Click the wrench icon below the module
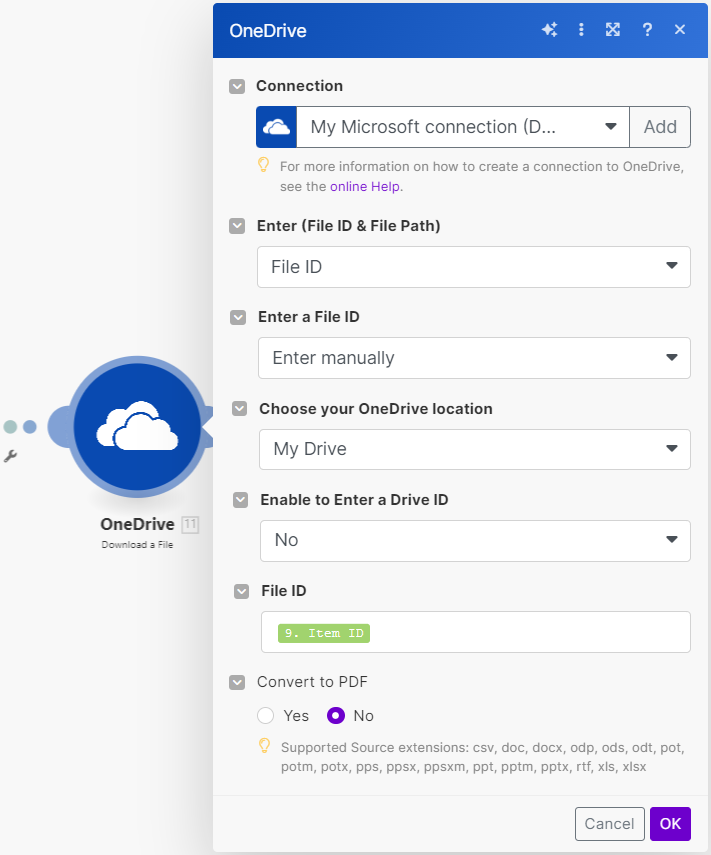This screenshot has height=855, width=711. click(10, 456)
